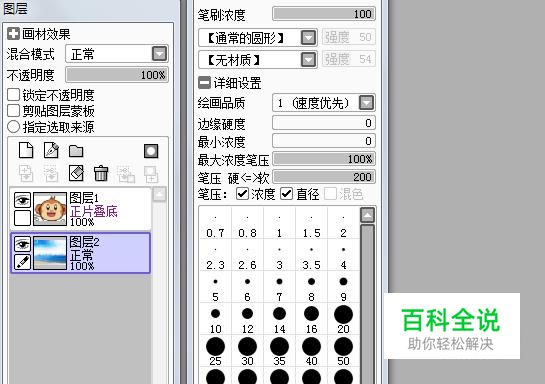This screenshot has height=384, width=545.
Task: Choose brush size 0.7
Action: pos(215,223)
